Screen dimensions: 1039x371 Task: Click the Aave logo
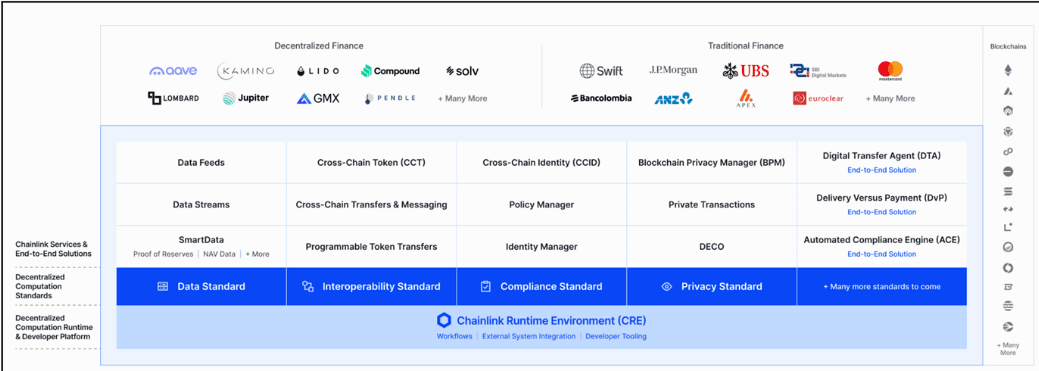(174, 71)
